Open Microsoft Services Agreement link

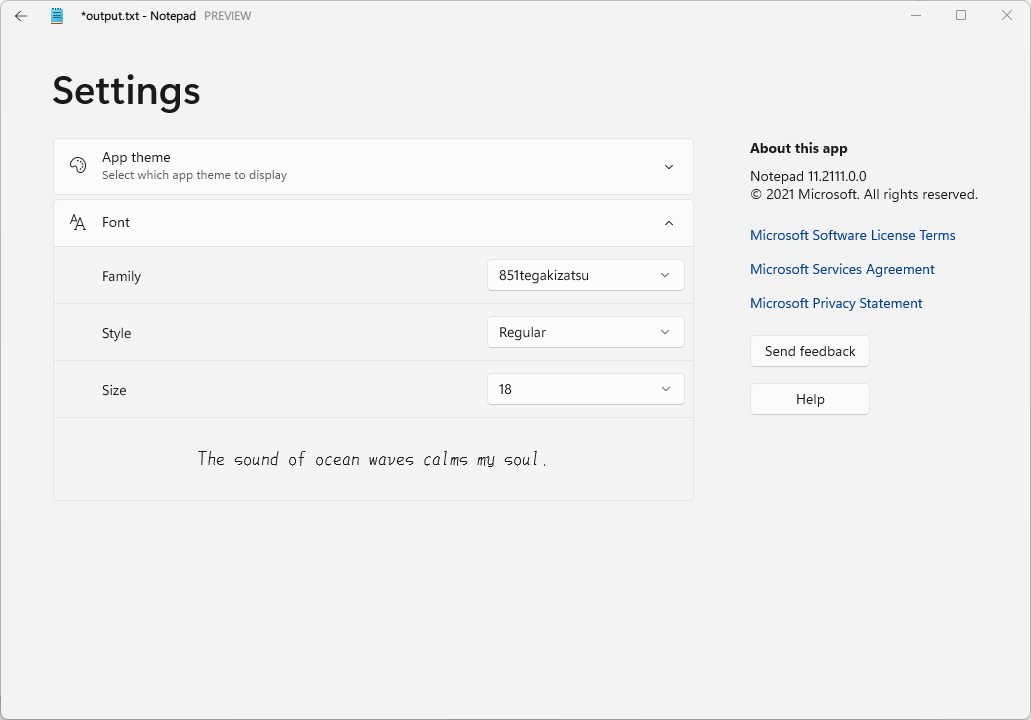pos(842,270)
